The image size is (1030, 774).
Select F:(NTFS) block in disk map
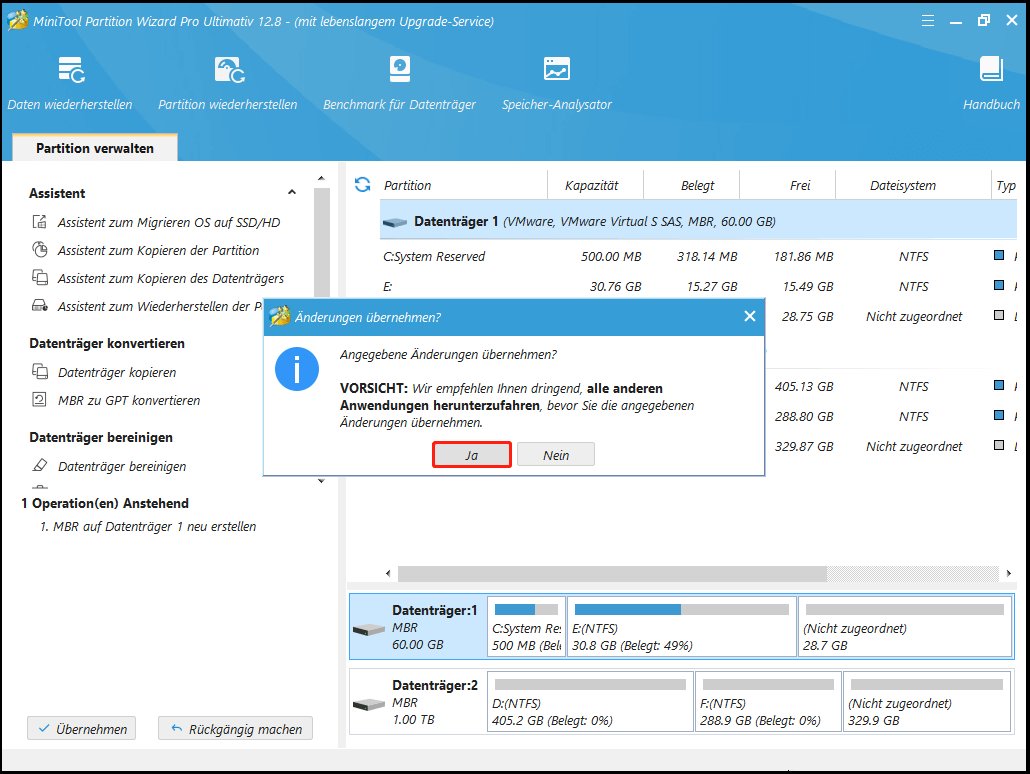point(768,702)
